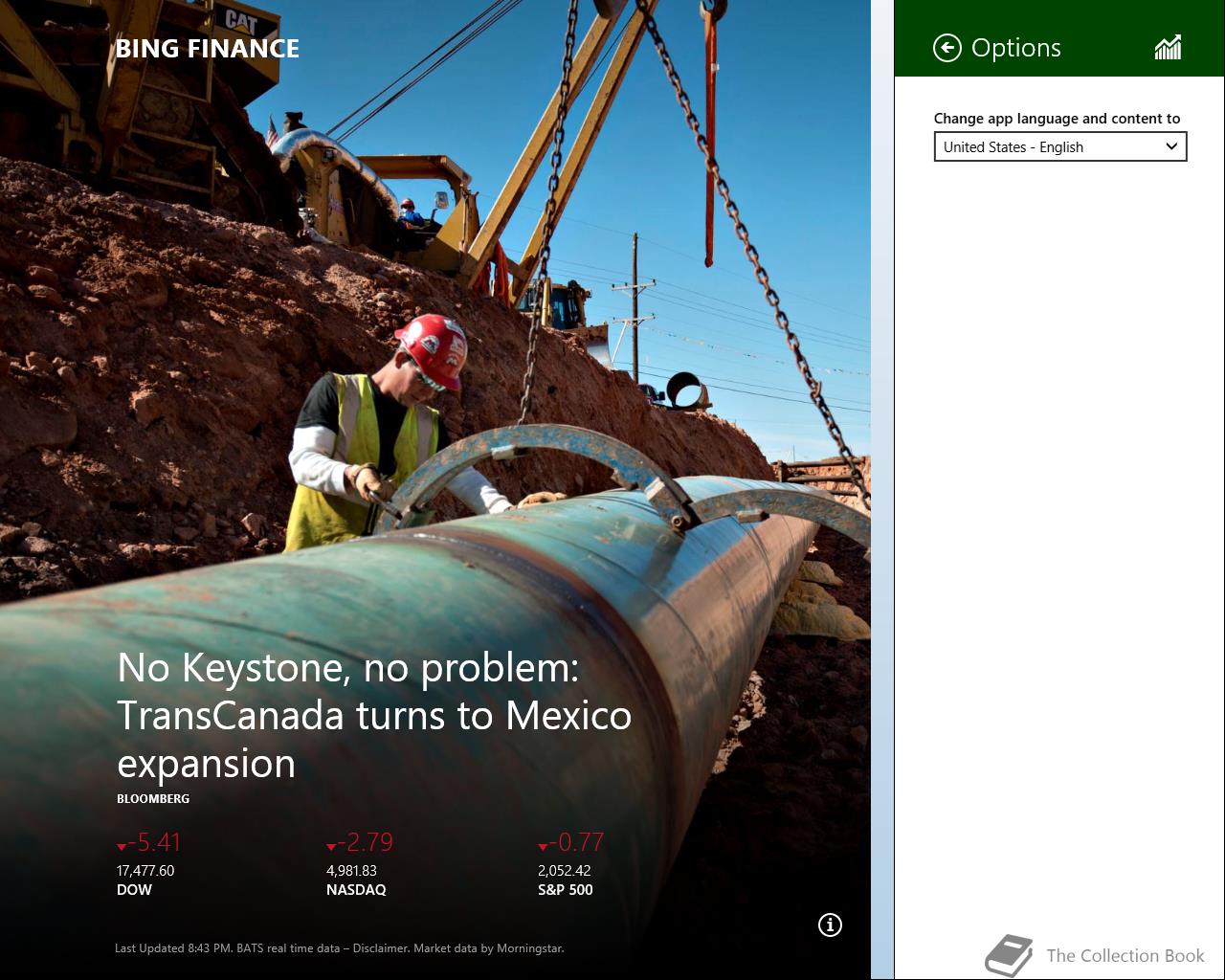Click the BING FINANCE title
Viewport: 1225px width, 980px height.
tap(207, 49)
